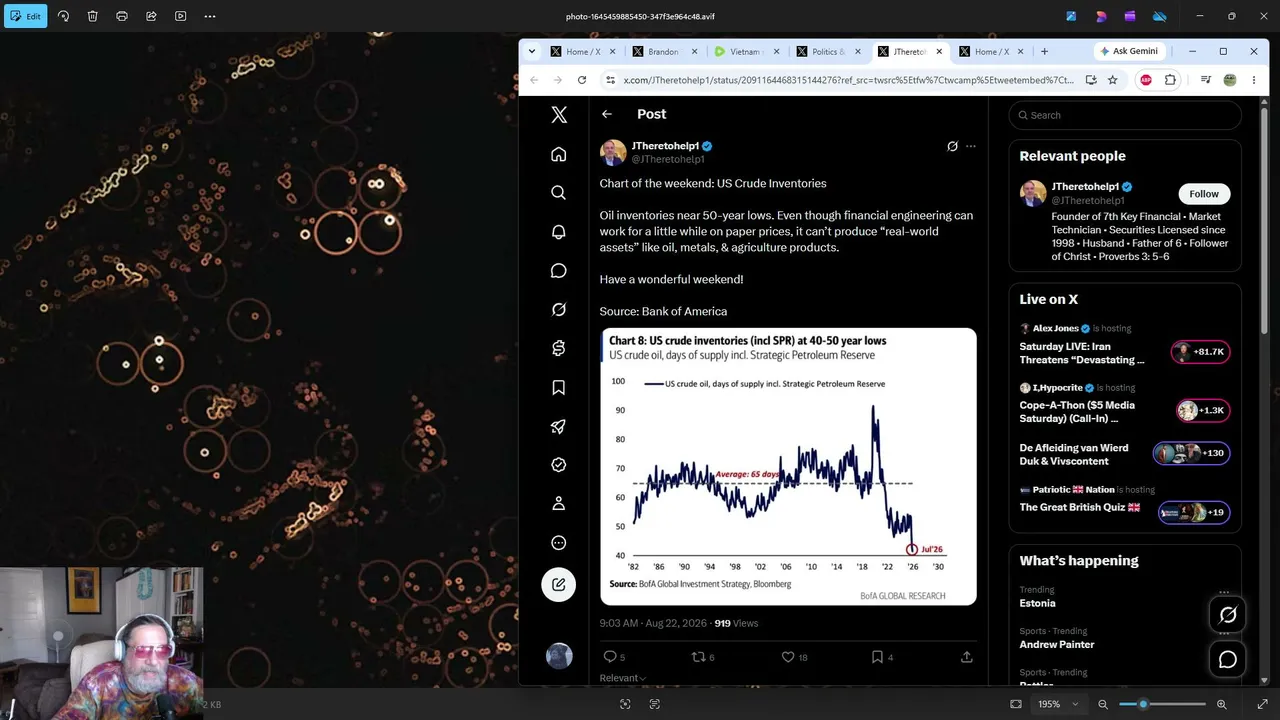Open the More circle icon in X sidebar
Image resolution: width=1280 pixels, height=720 pixels.
click(559, 543)
